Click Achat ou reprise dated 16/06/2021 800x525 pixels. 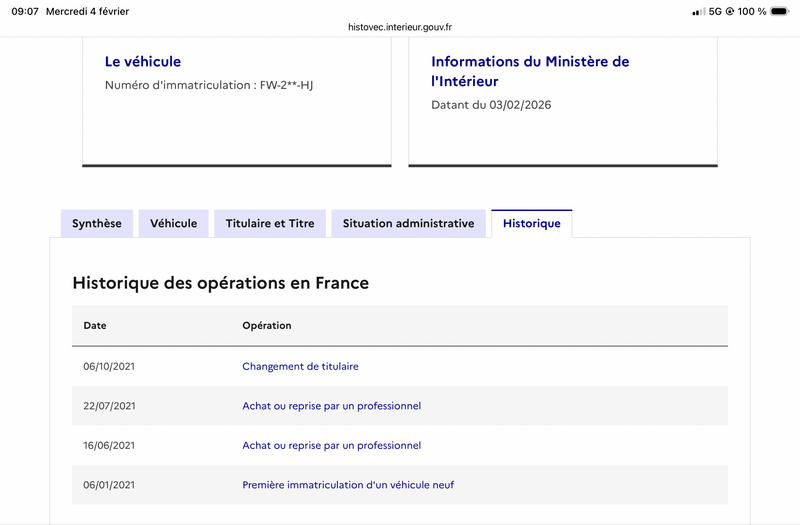(331, 445)
